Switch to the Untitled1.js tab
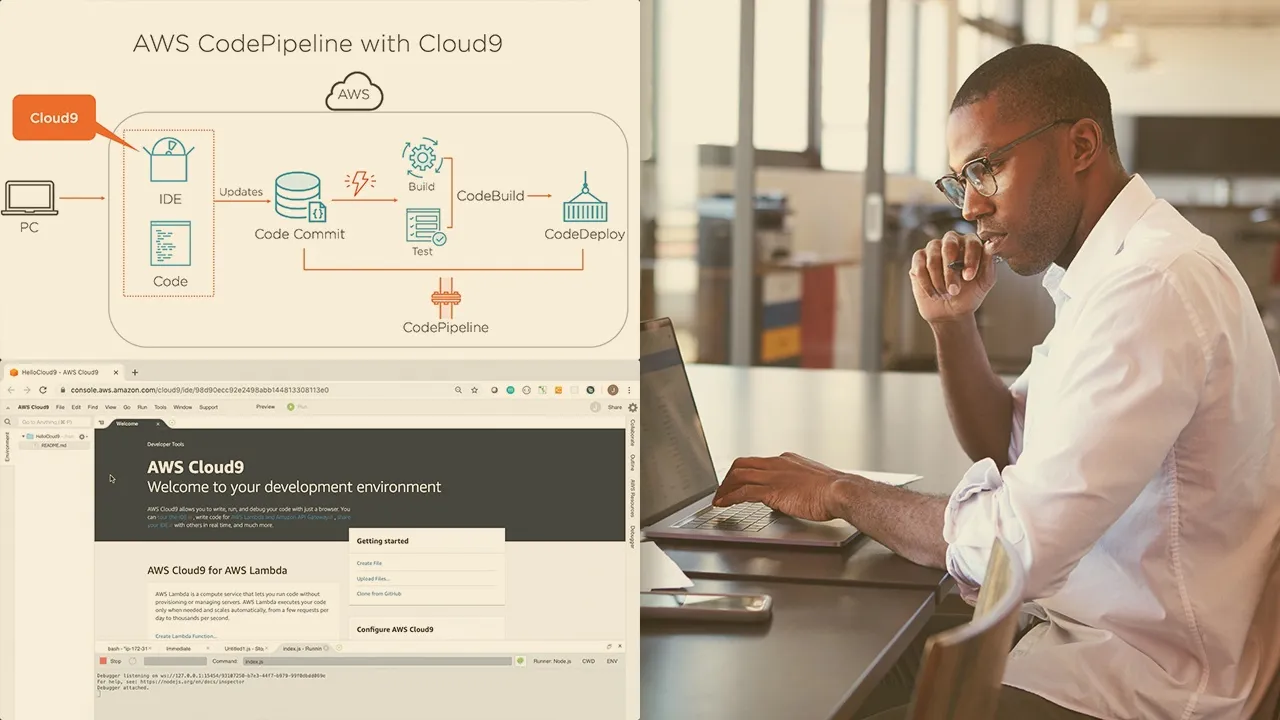Viewport: 1280px width, 720px height. [244, 648]
